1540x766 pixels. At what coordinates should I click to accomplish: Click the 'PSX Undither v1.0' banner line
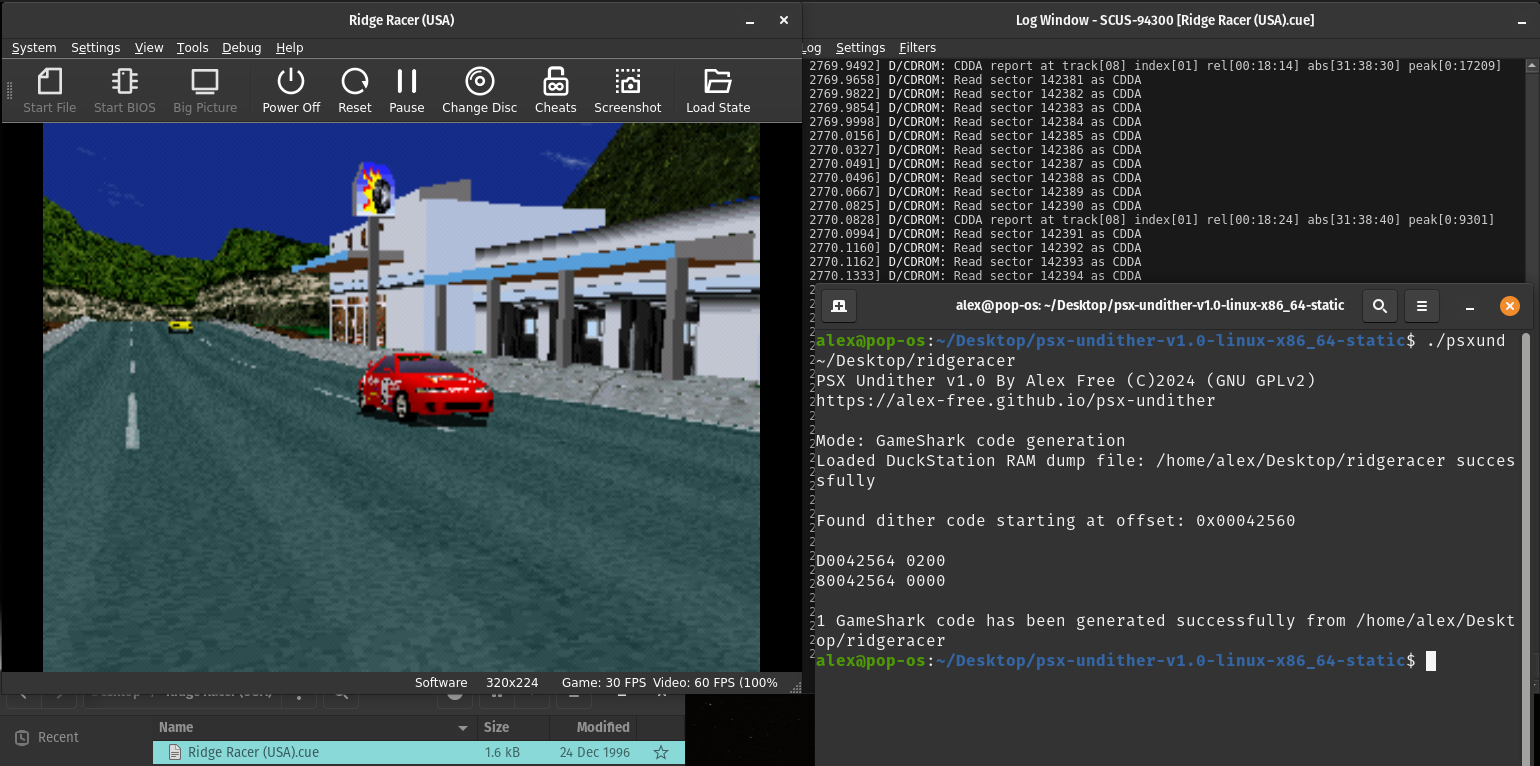(1066, 381)
